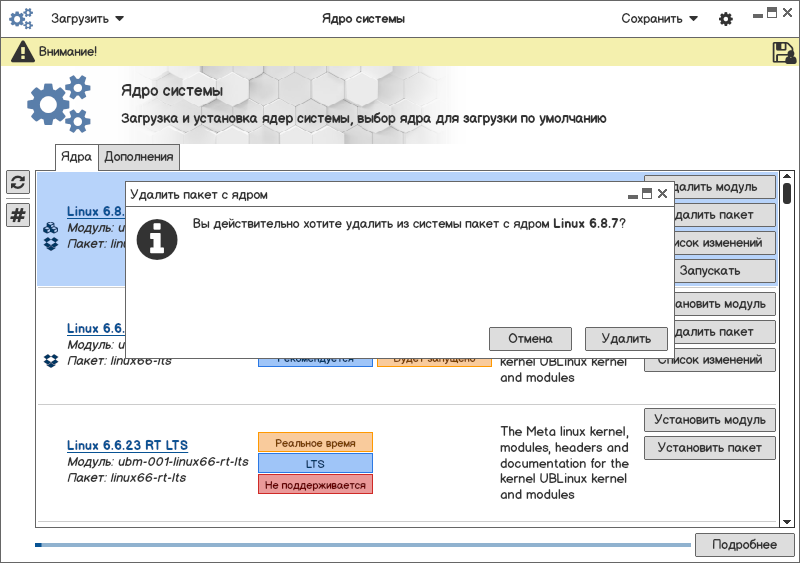Click the package icon beside linux66-lts
The width and height of the screenshot is (800, 563).
(x=51, y=361)
